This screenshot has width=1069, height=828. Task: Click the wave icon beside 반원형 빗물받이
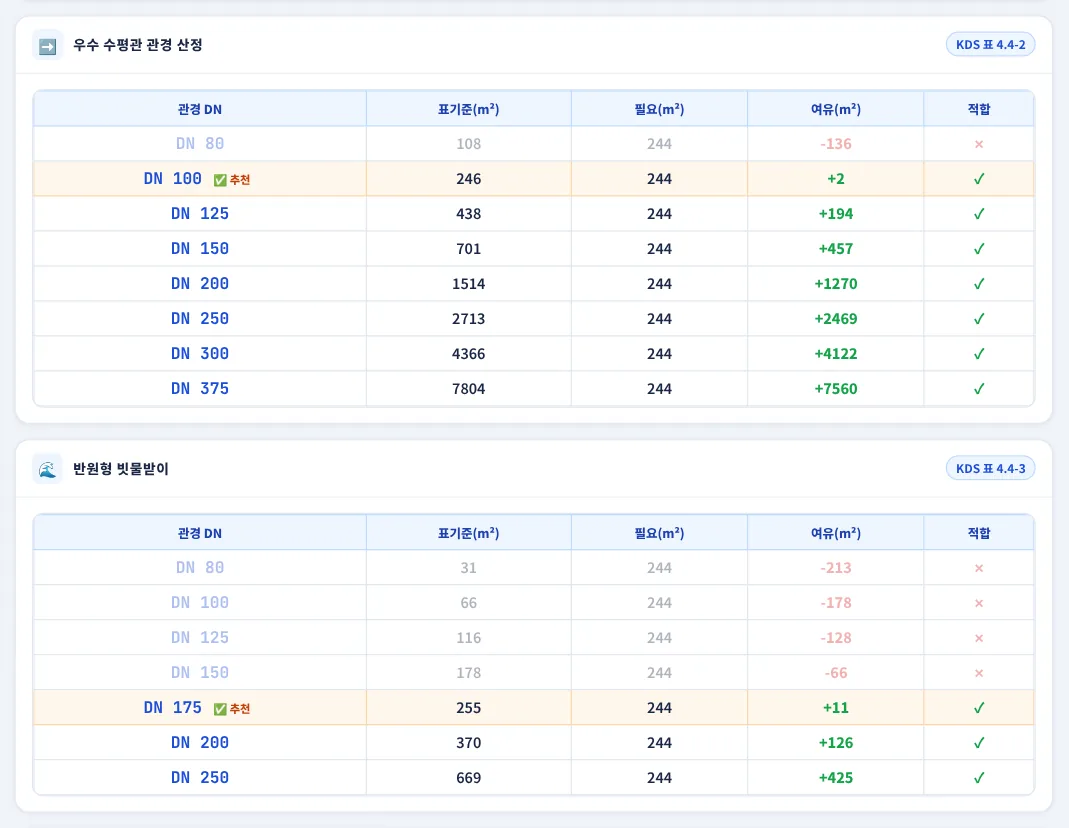pyautogui.click(x=48, y=469)
